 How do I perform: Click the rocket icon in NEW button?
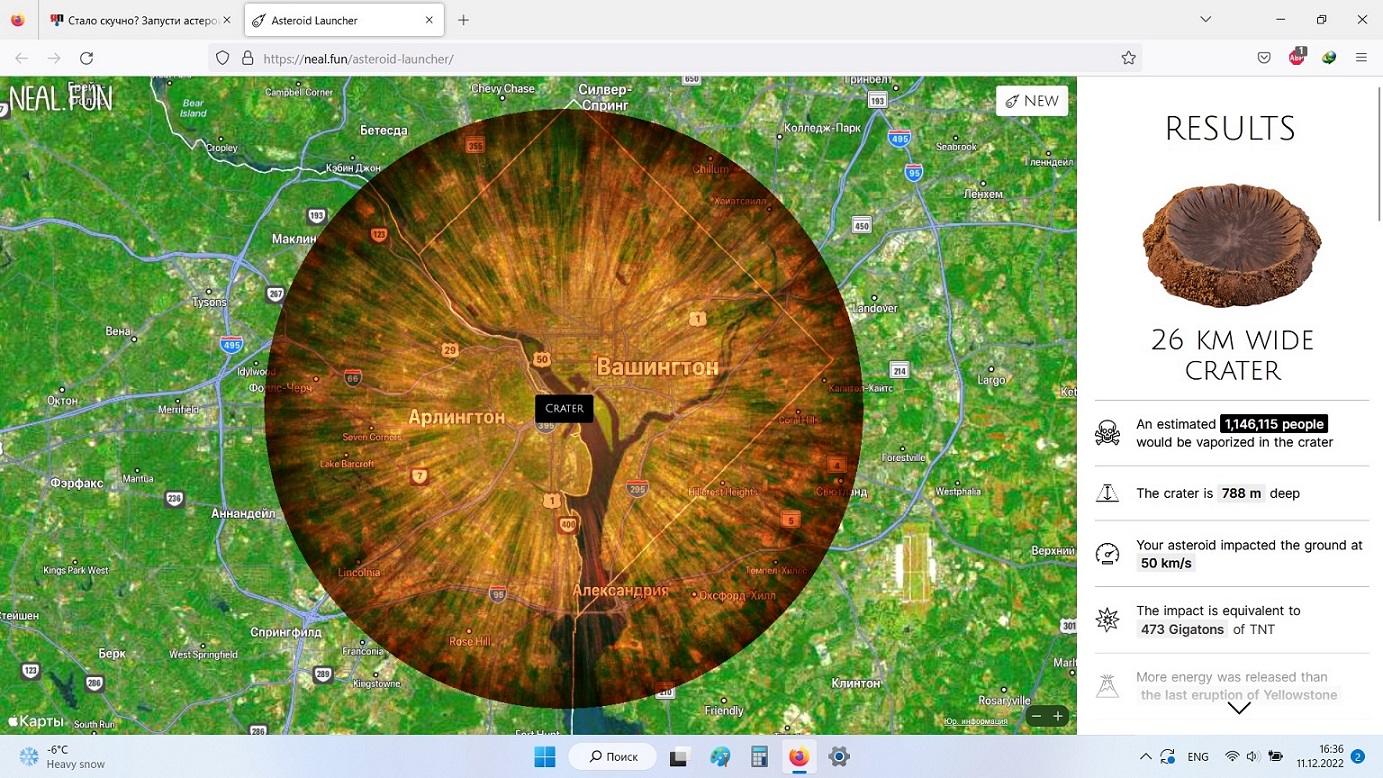(x=1012, y=101)
